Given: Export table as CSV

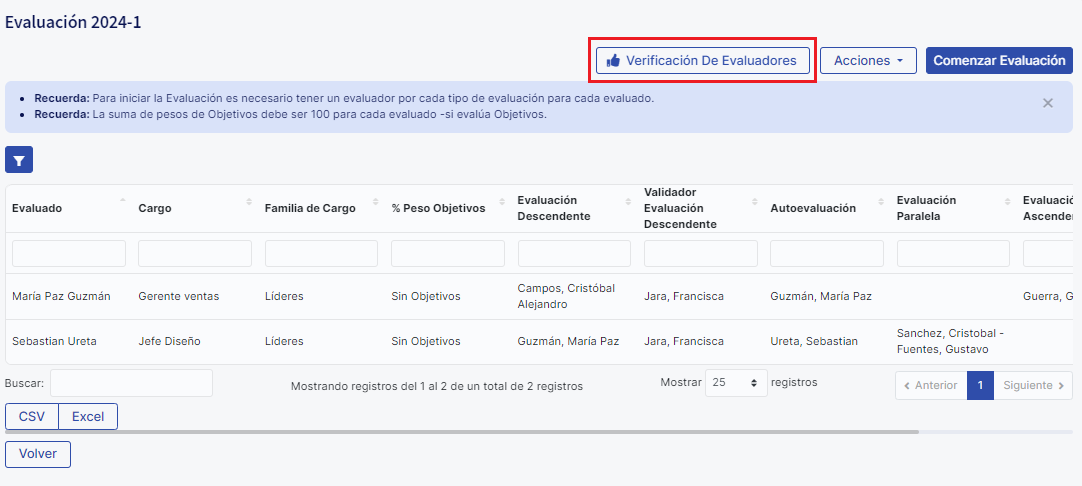Looking at the screenshot, I should (32, 416).
